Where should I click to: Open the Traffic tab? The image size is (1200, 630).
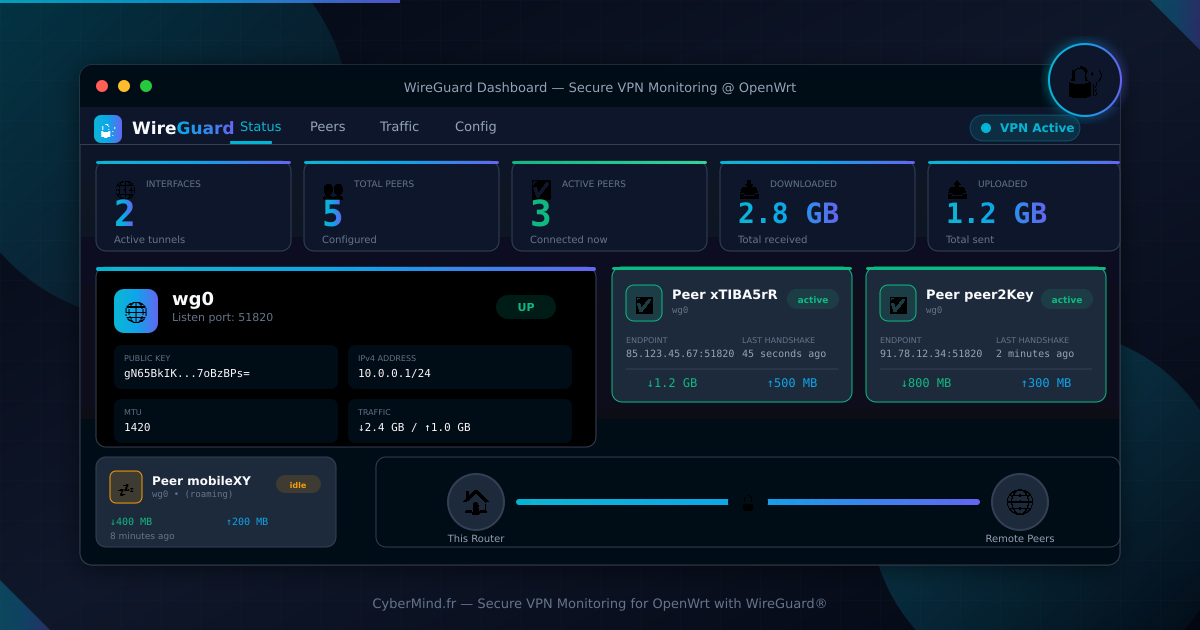pyautogui.click(x=399, y=126)
